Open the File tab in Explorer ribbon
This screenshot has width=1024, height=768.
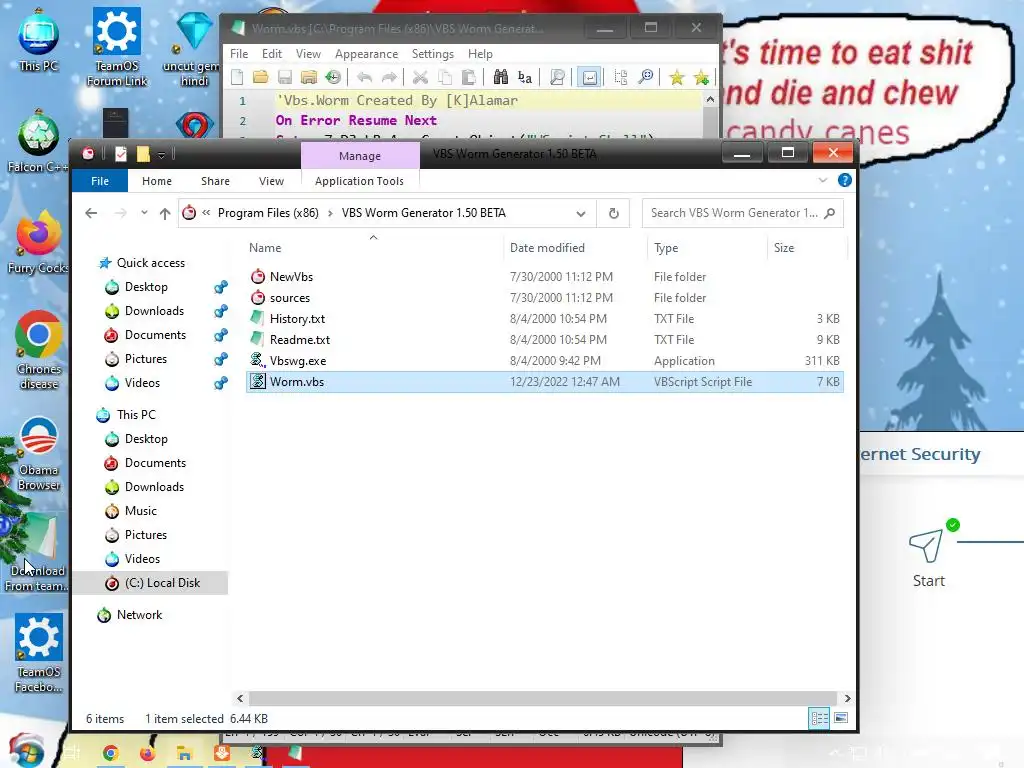[100, 181]
